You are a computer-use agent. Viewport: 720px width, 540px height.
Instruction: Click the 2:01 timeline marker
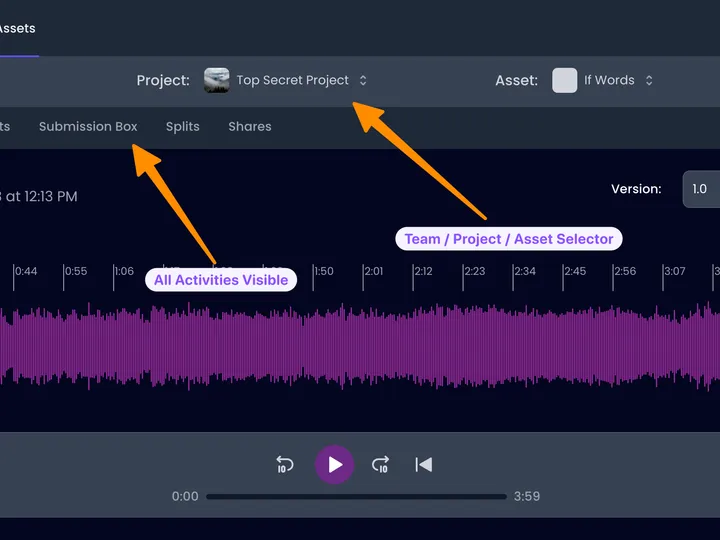tap(373, 271)
